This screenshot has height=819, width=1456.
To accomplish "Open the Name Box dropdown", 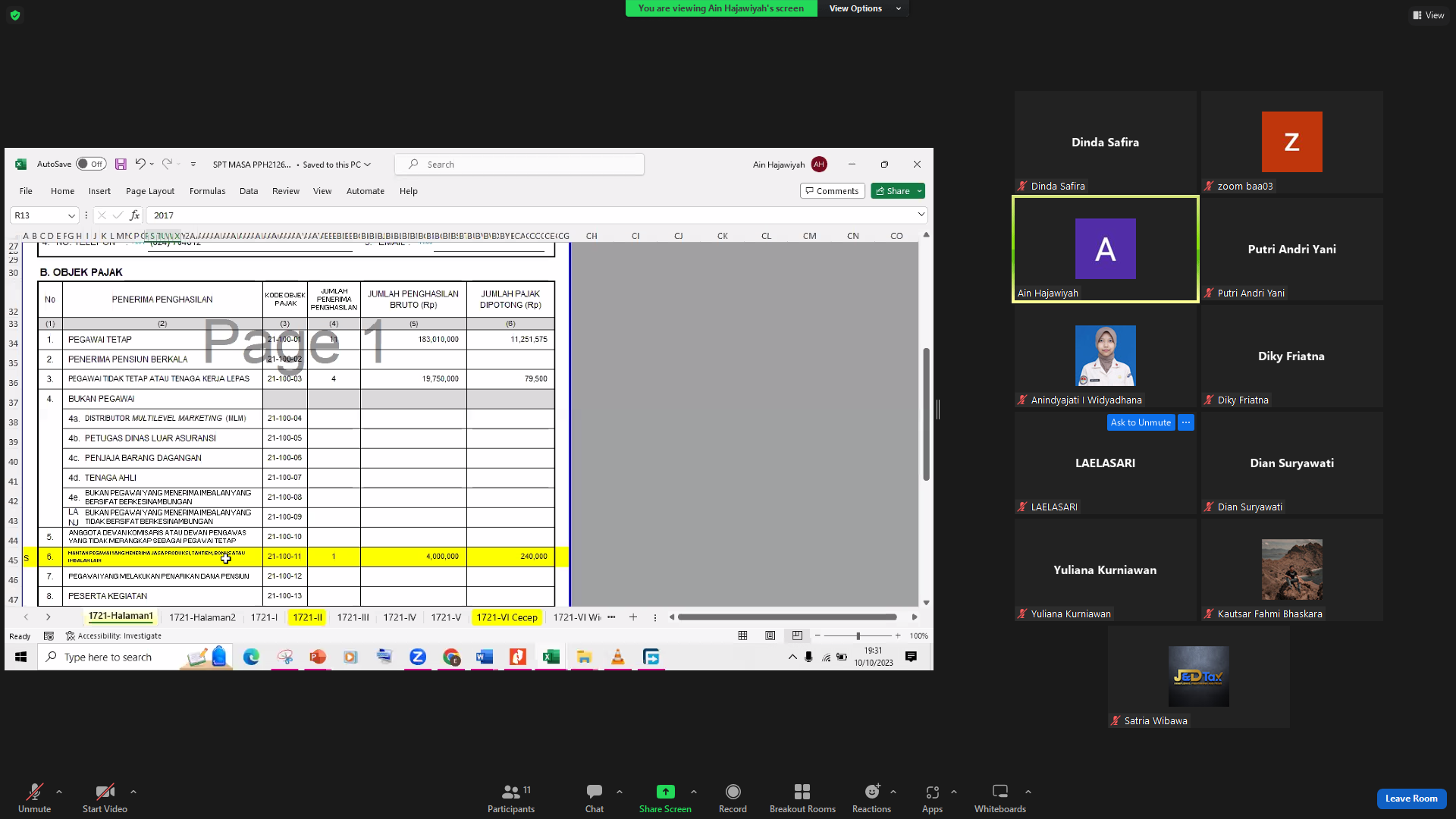I will [x=71, y=215].
